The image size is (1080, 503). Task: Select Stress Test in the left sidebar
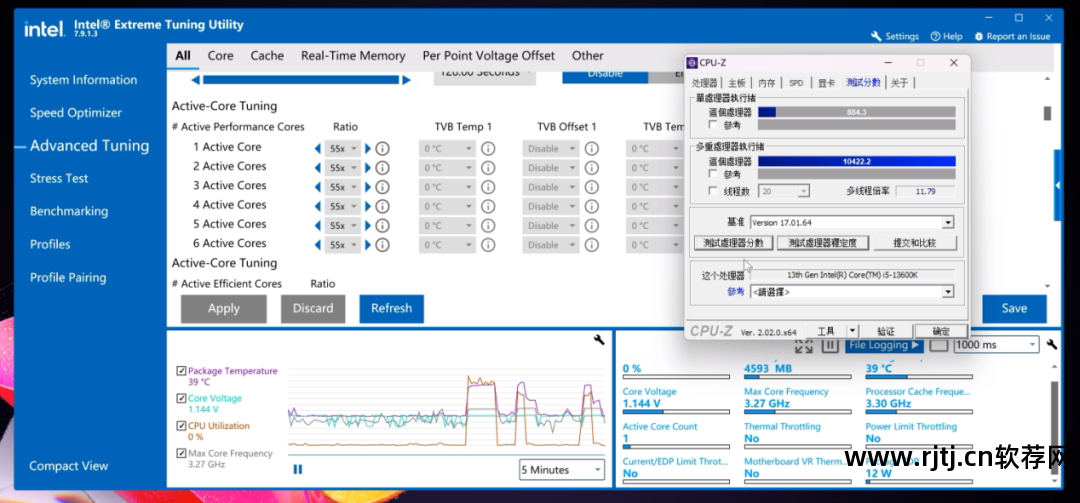click(59, 178)
